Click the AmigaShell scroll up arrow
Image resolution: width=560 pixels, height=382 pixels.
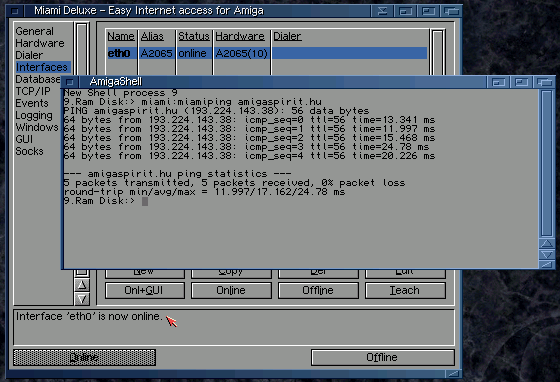(x=547, y=244)
